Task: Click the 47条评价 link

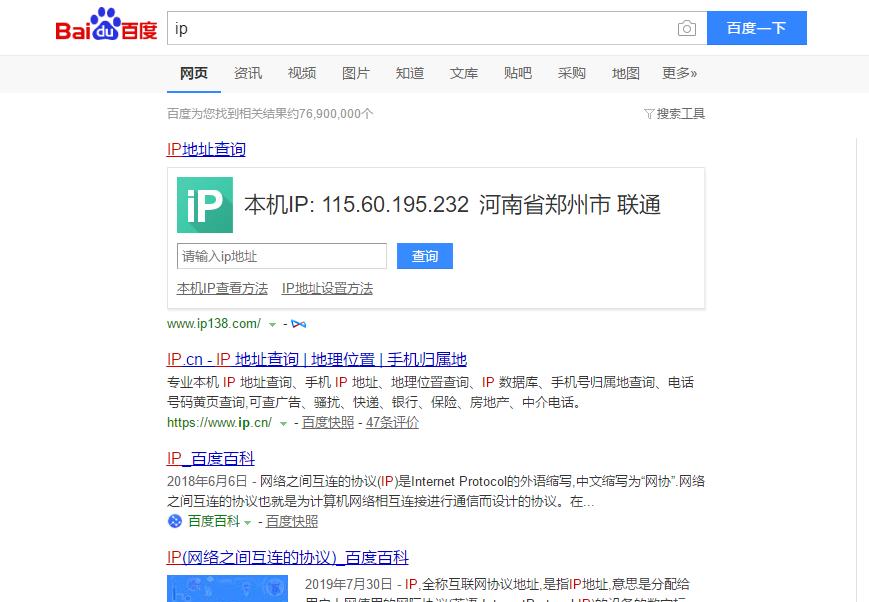Action: click(x=391, y=422)
